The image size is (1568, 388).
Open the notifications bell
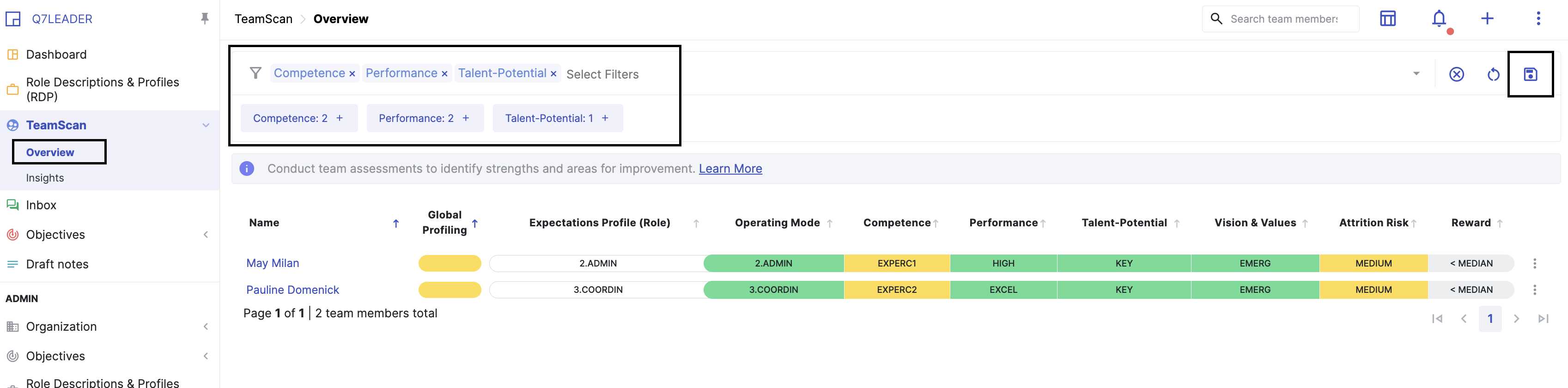1438,19
